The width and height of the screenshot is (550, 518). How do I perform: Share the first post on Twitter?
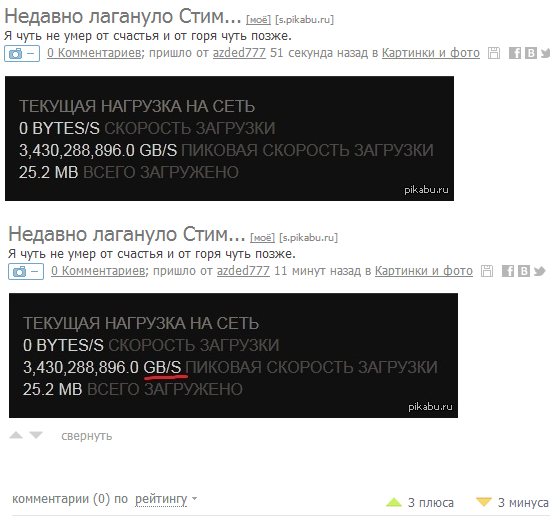point(545,53)
